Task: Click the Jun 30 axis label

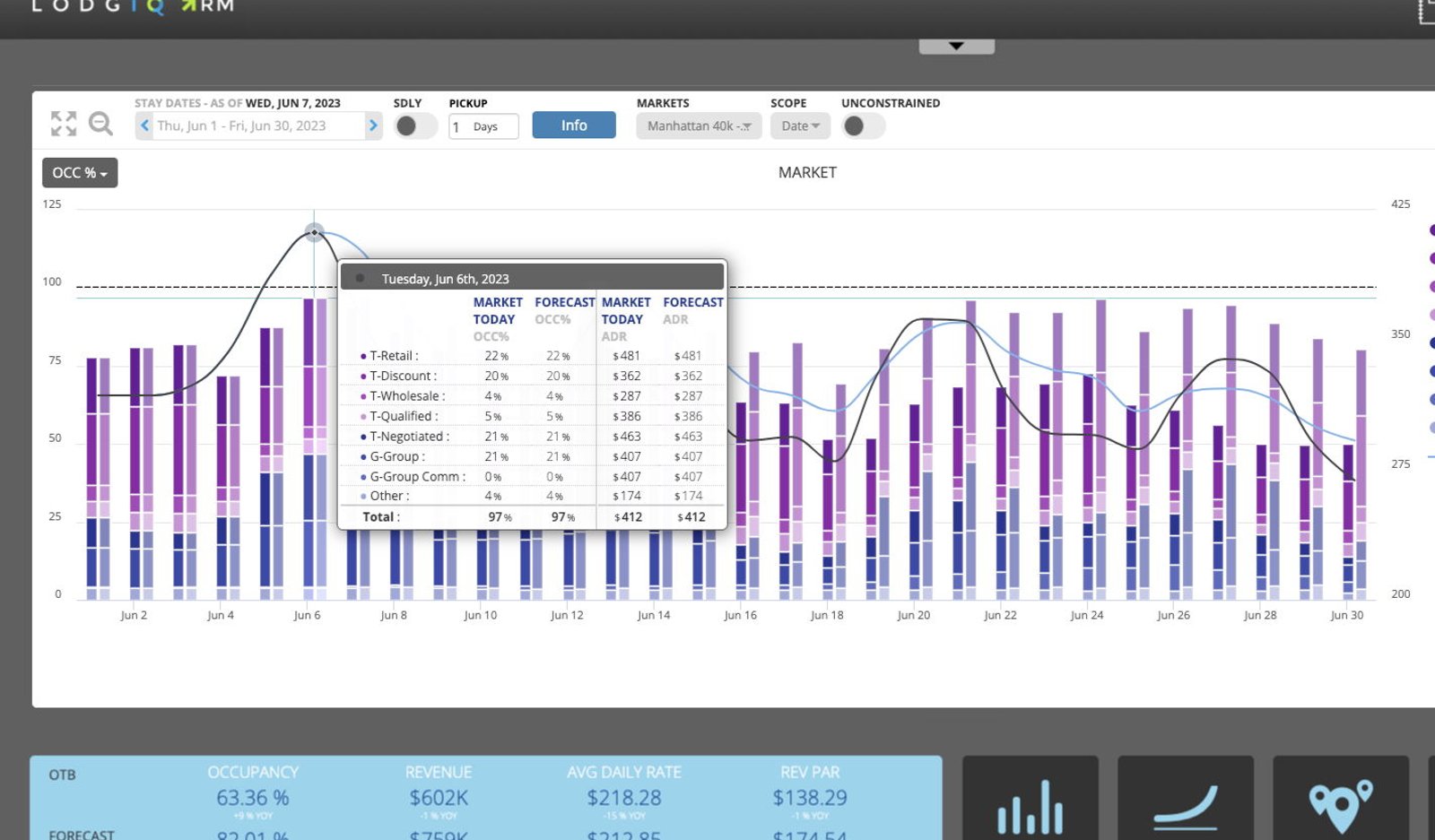Action: click(x=1346, y=615)
